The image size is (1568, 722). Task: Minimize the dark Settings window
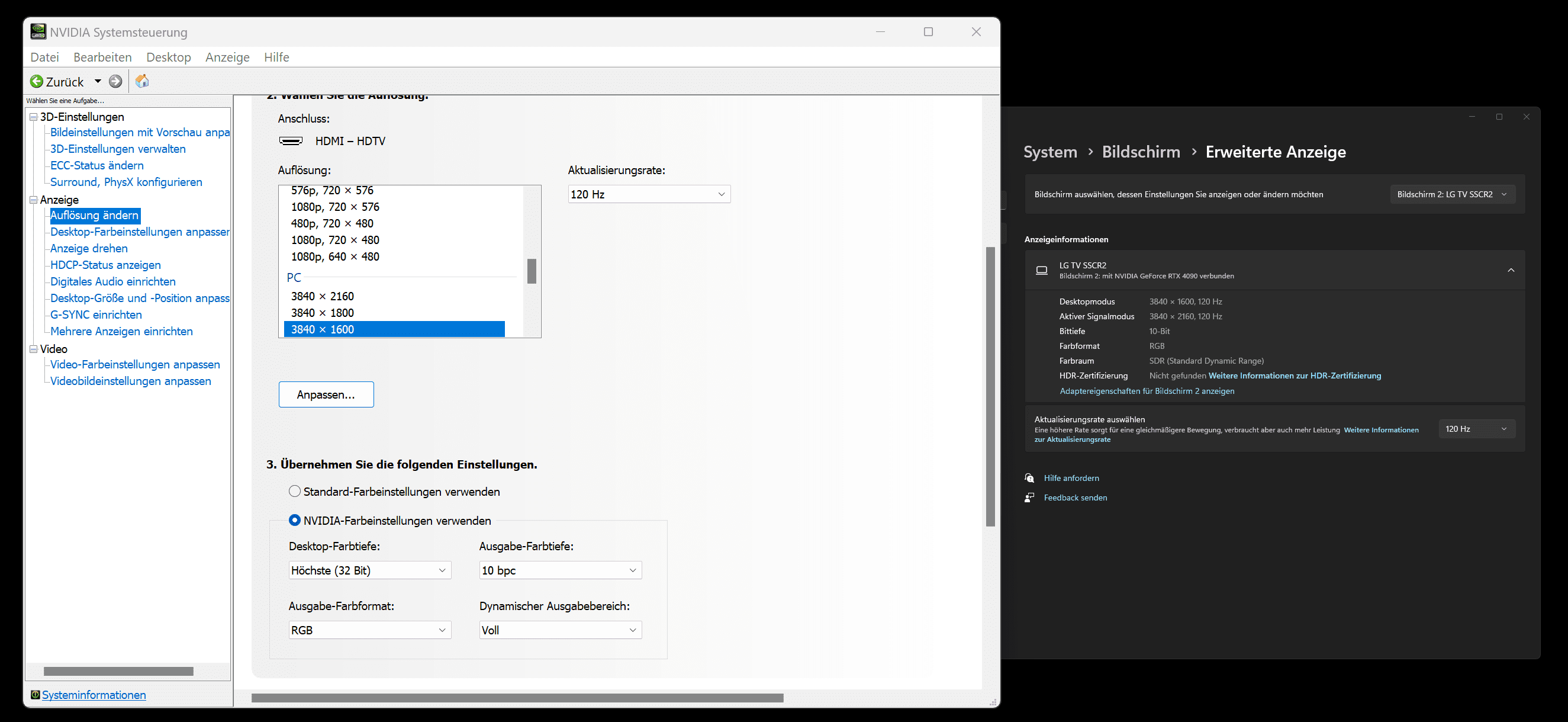coord(1472,117)
